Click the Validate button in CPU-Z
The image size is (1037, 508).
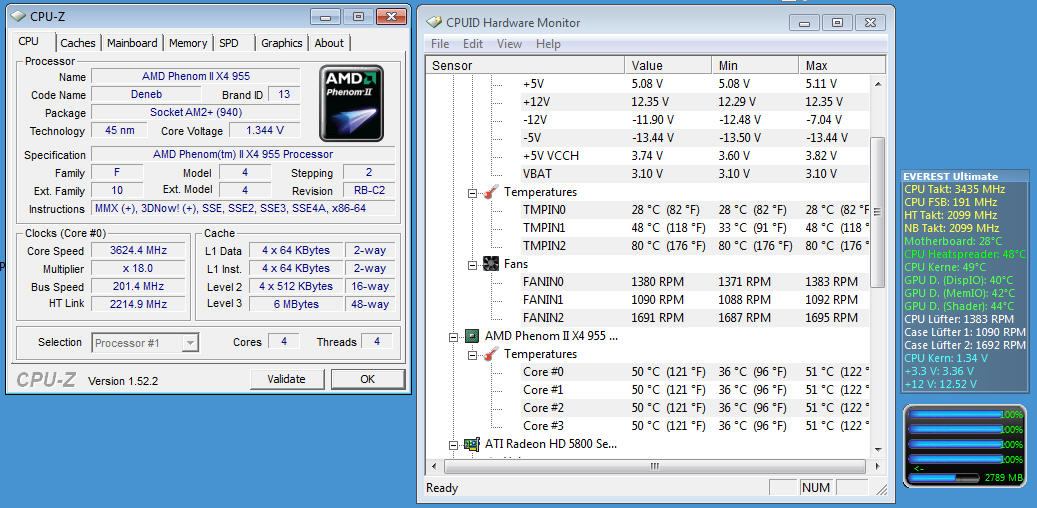[x=286, y=379]
